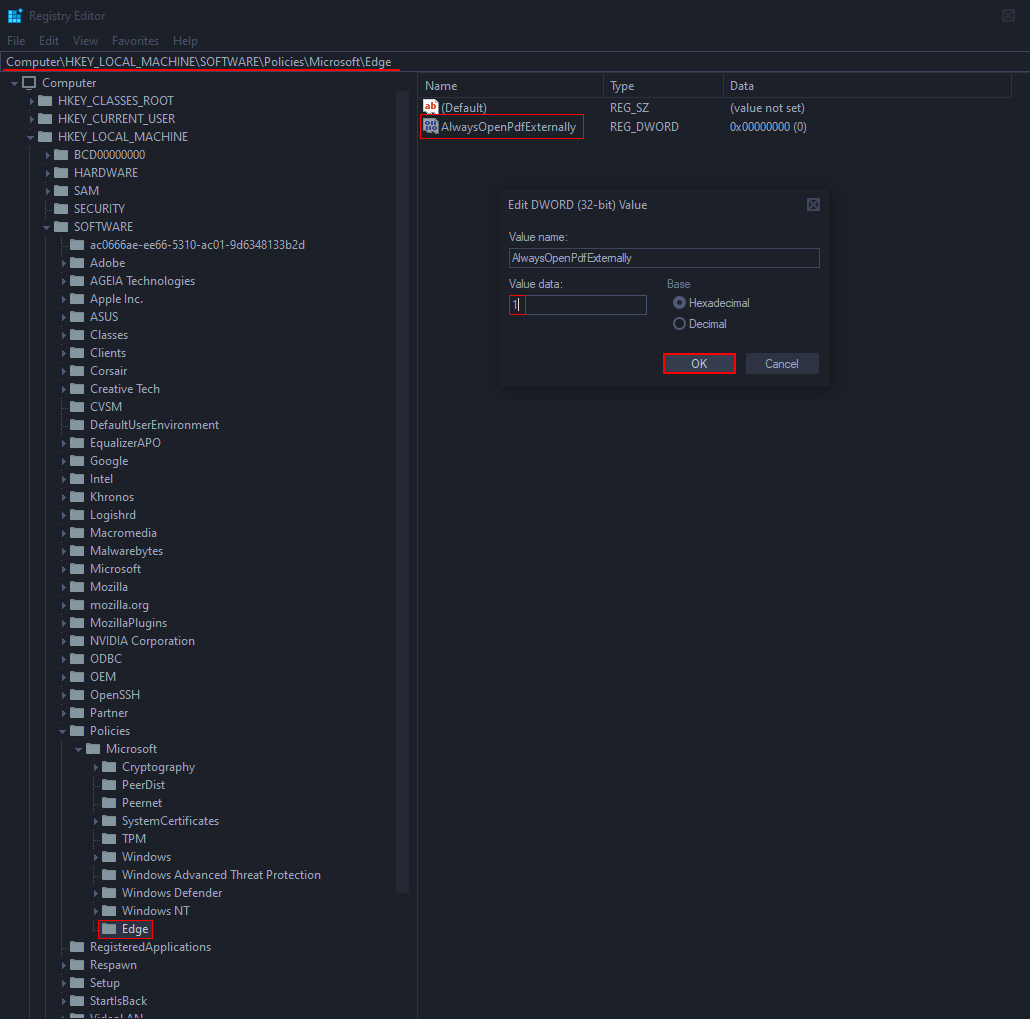Click the NVIDIA Corporation folder icon
Viewport: 1030px width, 1019px height.
coord(78,641)
